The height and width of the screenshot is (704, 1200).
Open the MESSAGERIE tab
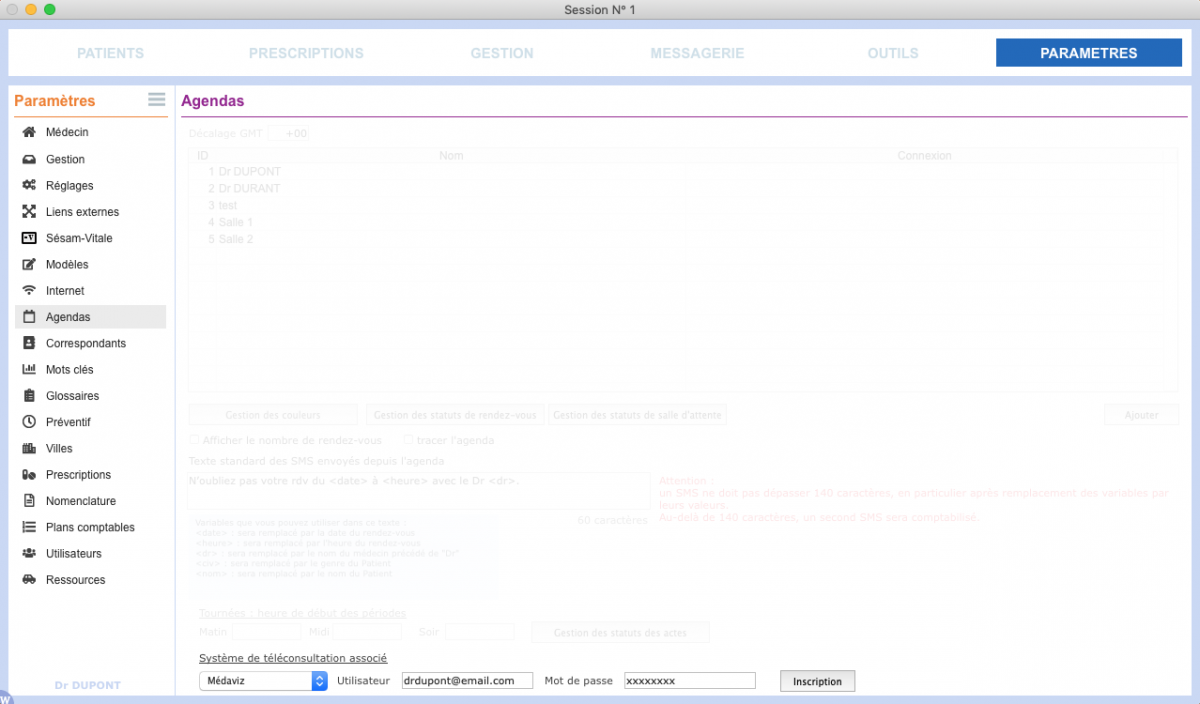[x=697, y=53]
